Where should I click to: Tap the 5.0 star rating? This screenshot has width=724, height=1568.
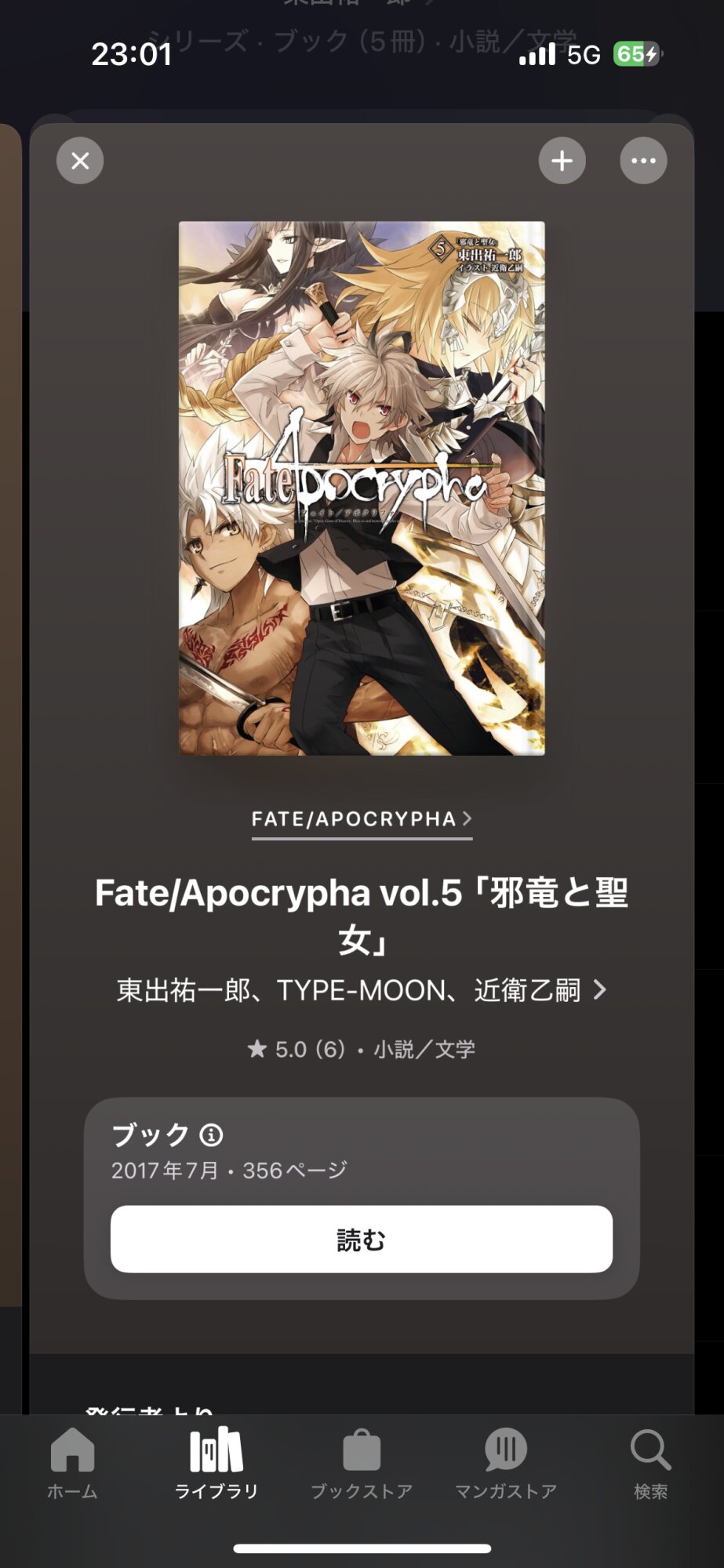pyautogui.click(x=297, y=1049)
